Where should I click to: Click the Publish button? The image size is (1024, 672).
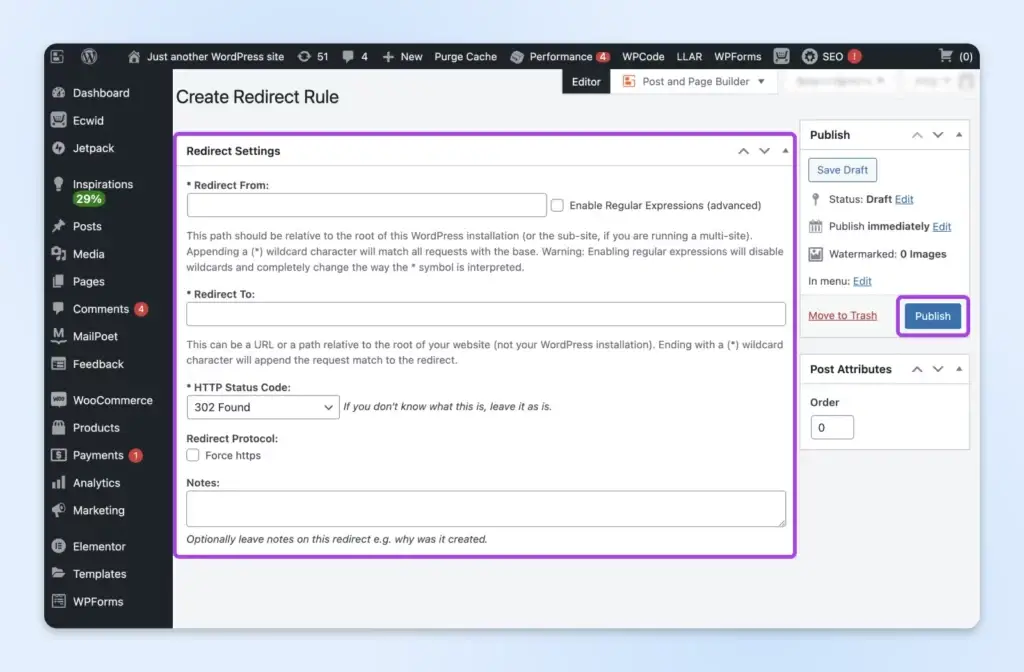tap(932, 316)
